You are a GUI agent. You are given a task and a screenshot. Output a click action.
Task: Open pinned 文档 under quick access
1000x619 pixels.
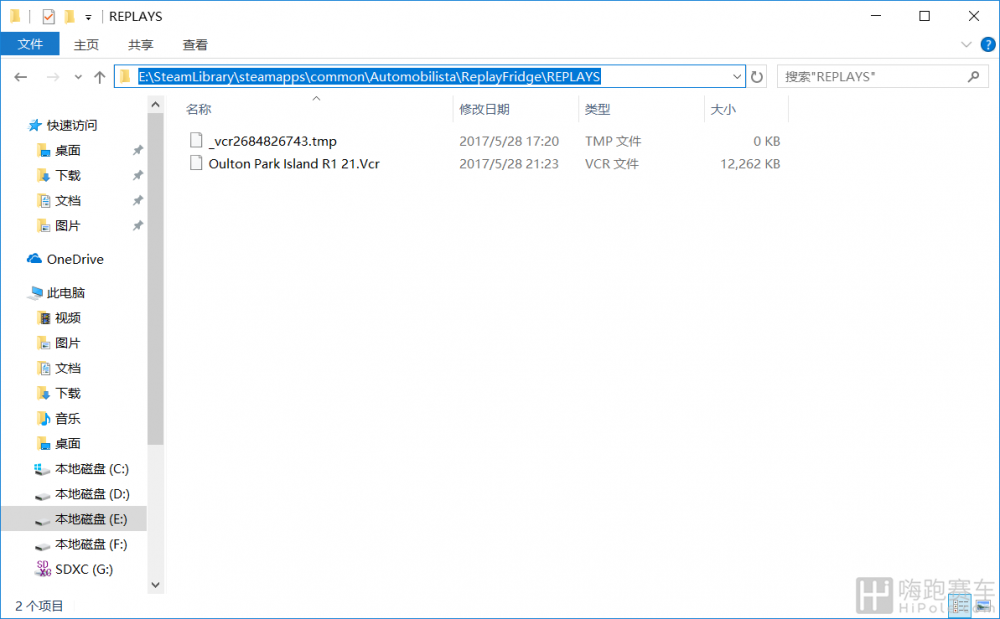coord(68,201)
